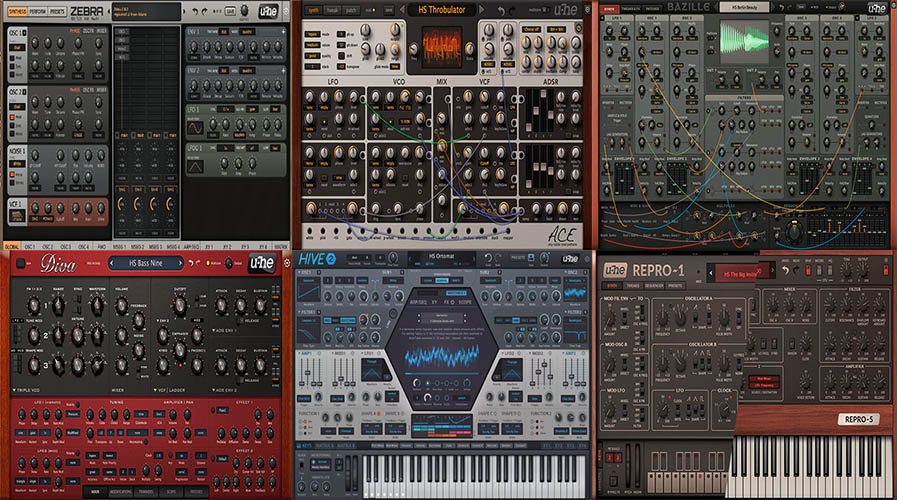Open the gear settings beside Diva's u-he logo
The image size is (897, 500).
pyautogui.click(x=287, y=263)
